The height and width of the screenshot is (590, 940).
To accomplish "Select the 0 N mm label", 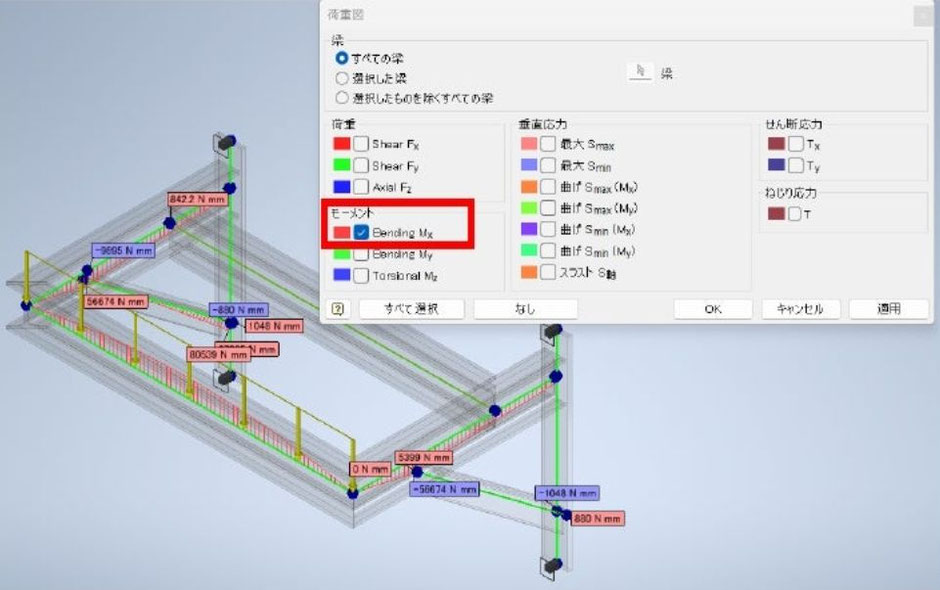I will click(x=370, y=469).
